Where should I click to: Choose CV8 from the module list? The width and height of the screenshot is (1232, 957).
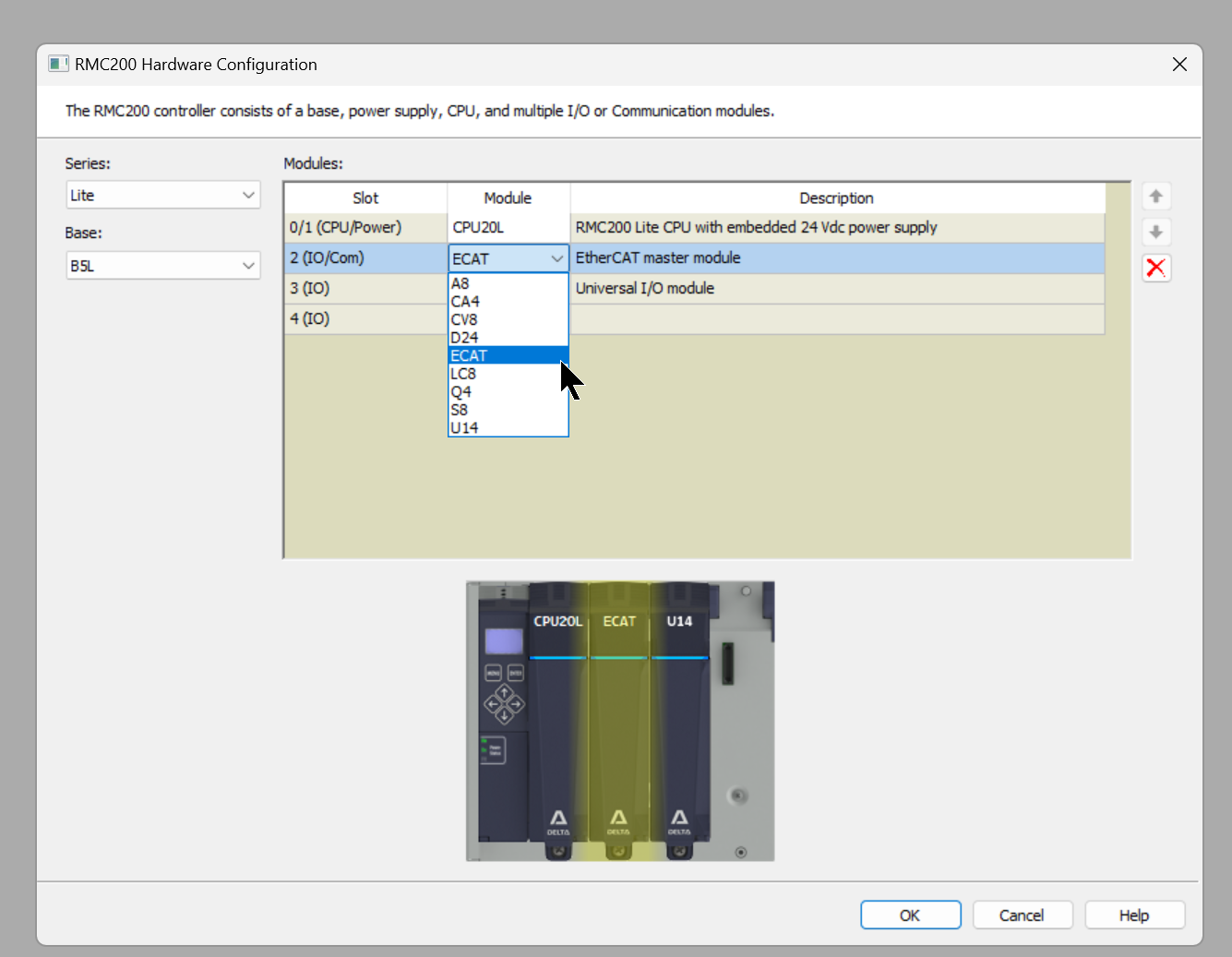click(x=508, y=319)
